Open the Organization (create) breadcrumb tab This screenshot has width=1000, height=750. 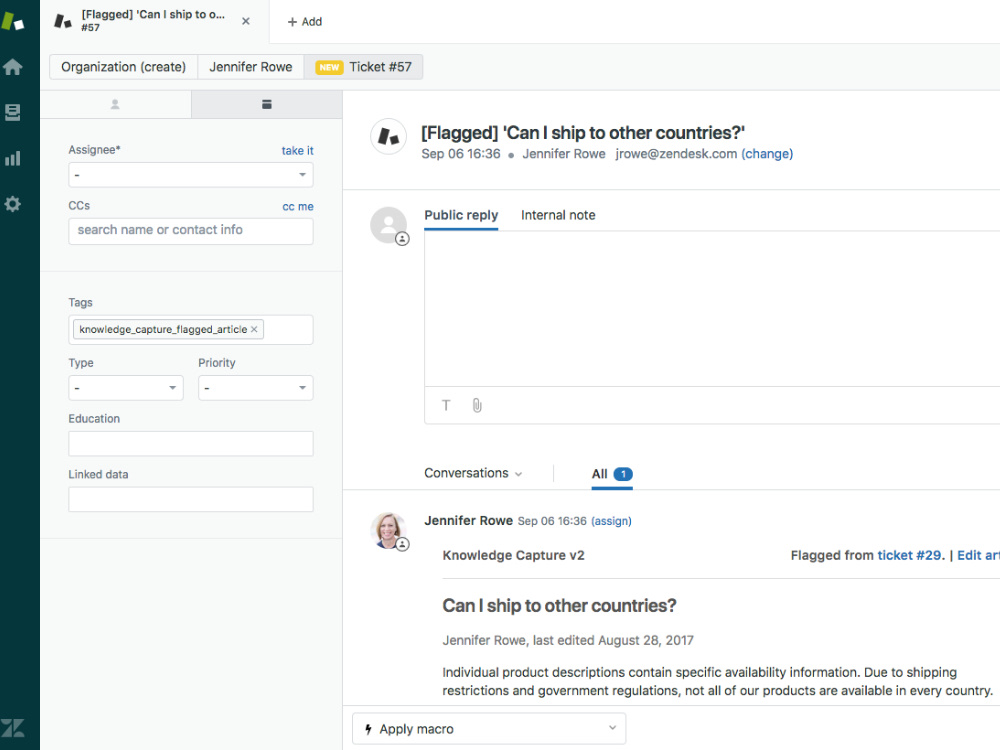click(124, 67)
